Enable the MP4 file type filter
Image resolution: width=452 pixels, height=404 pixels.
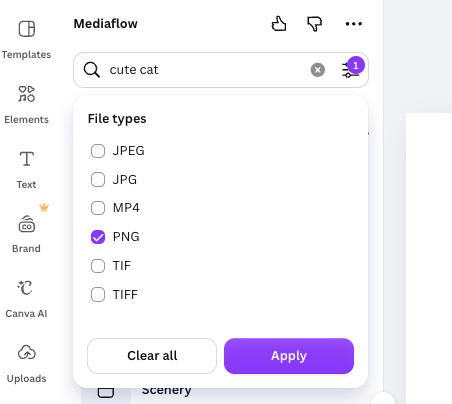[x=98, y=208]
